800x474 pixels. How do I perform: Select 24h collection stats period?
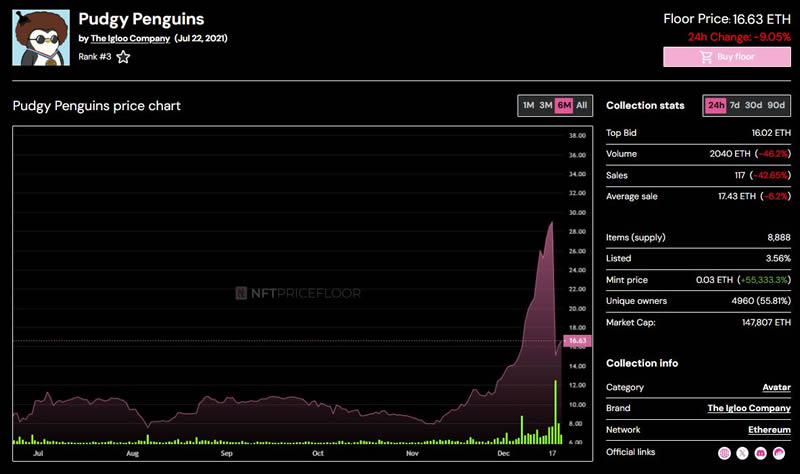click(715, 105)
